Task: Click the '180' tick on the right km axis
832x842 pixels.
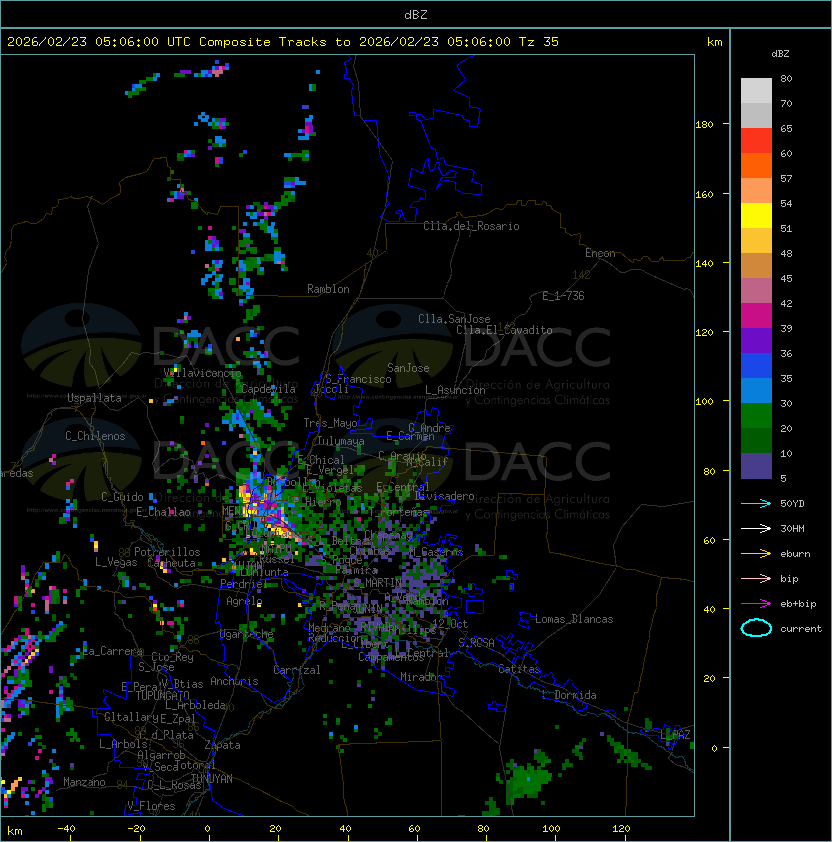Action: [x=704, y=125]
